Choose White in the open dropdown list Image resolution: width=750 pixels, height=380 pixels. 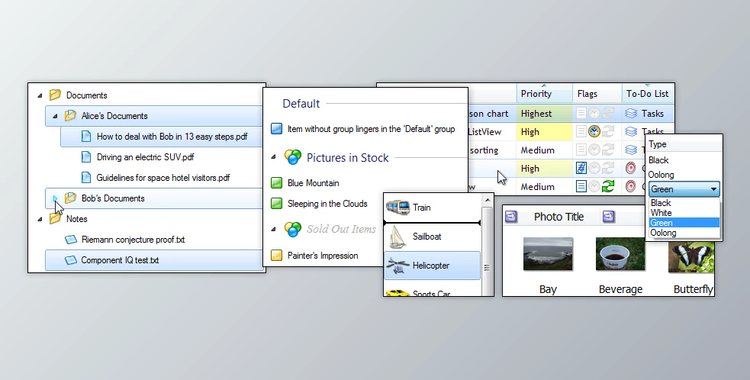coord(684,213)
